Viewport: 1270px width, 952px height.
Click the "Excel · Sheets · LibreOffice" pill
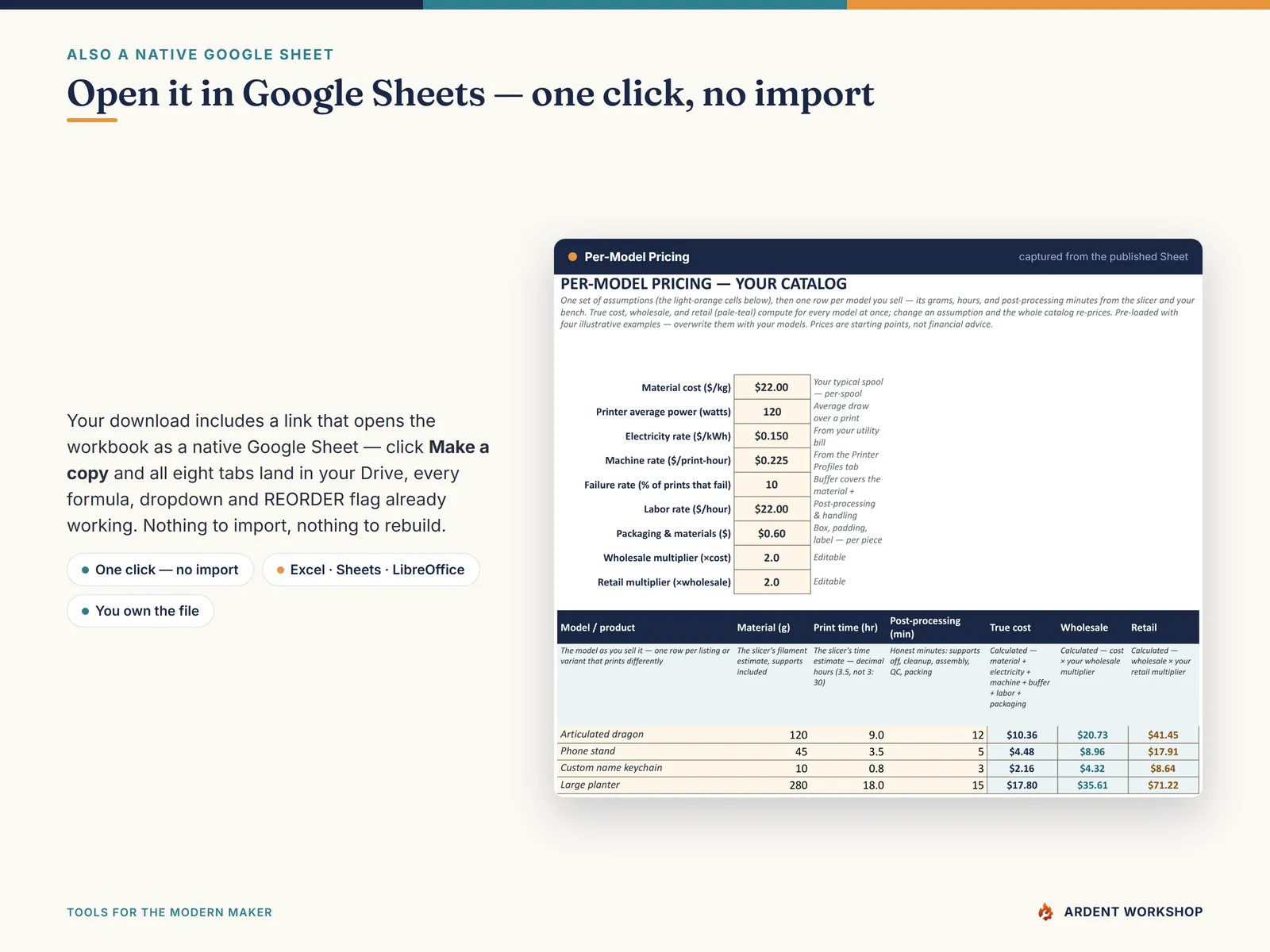(371, 570)
